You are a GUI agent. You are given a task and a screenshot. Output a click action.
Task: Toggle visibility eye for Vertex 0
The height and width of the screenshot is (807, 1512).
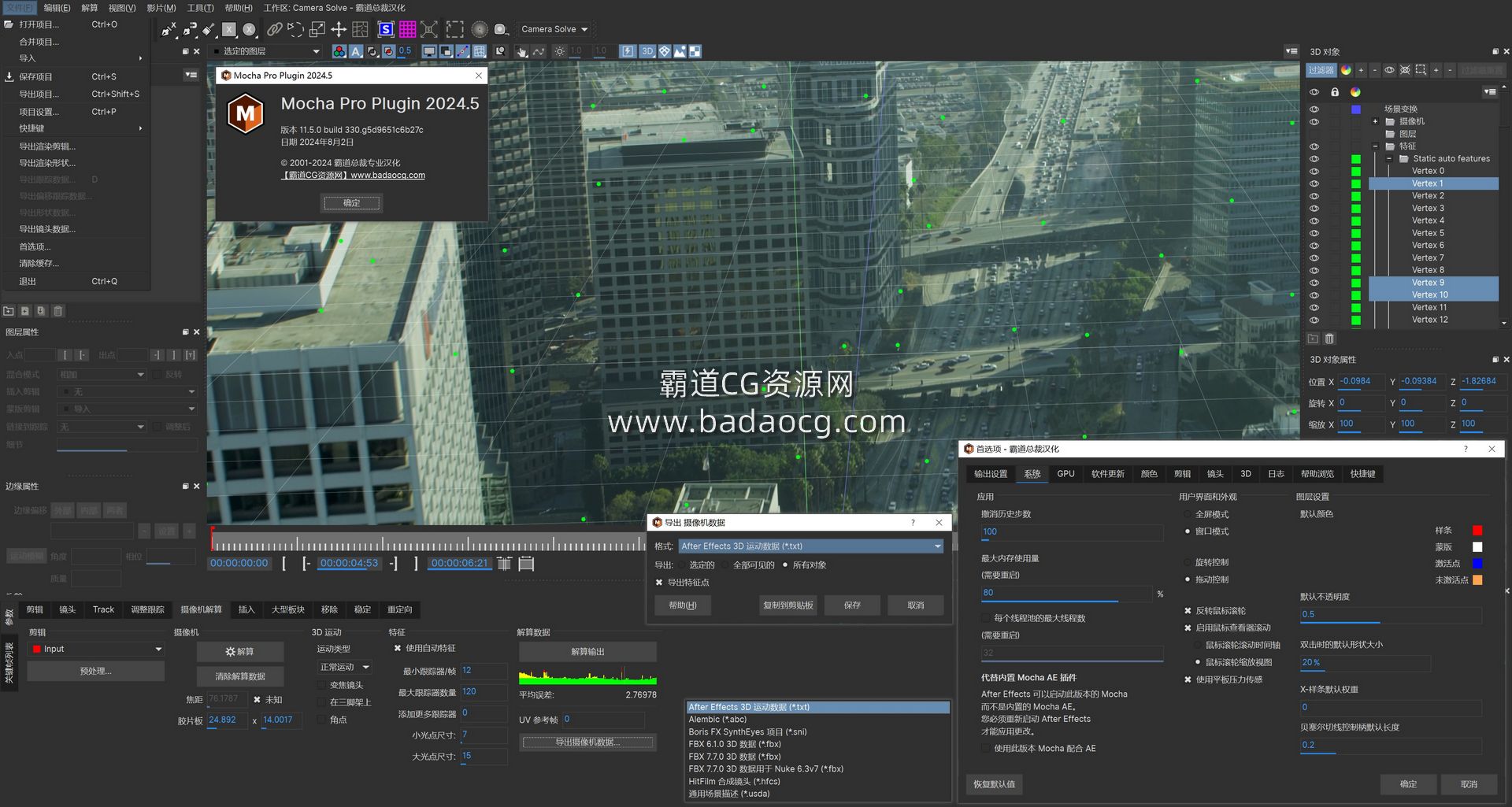click(1314, 171)
